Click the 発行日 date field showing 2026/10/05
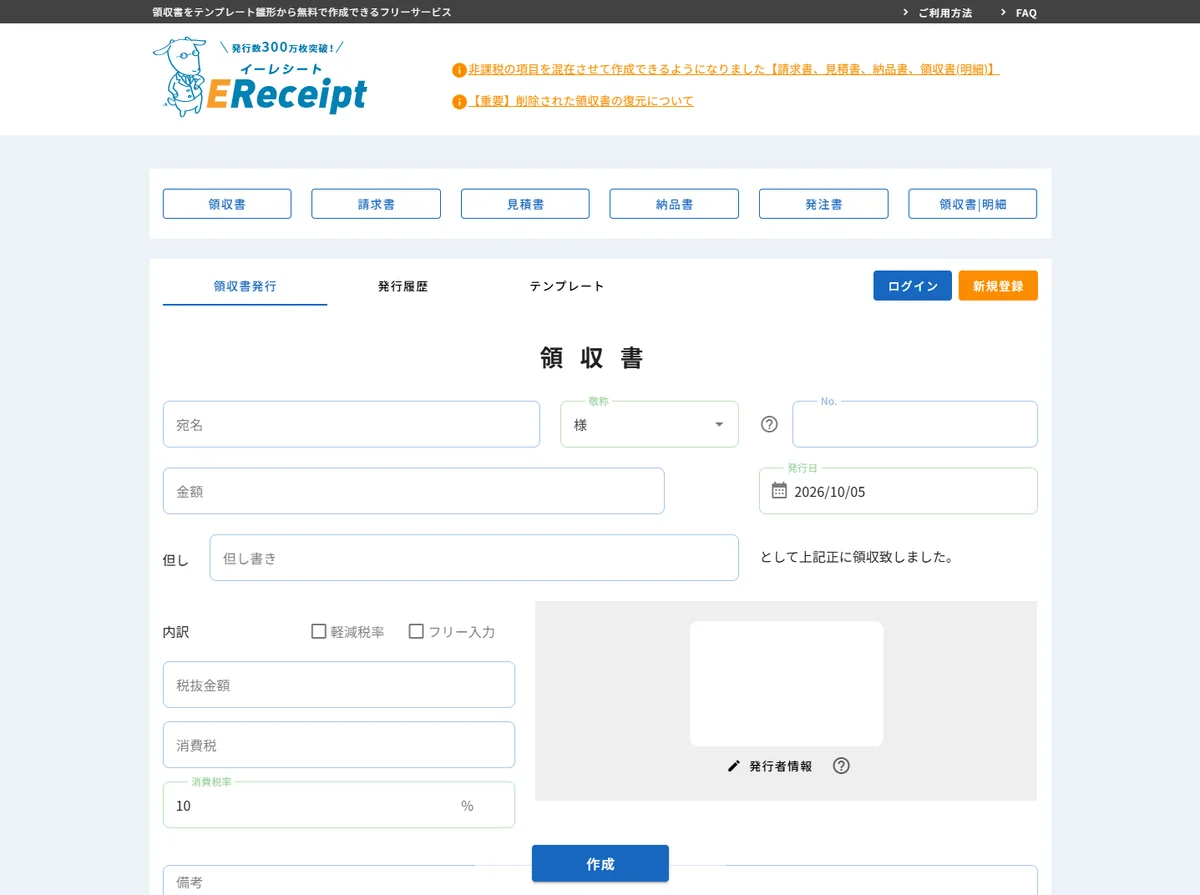 tap(898, 491)
